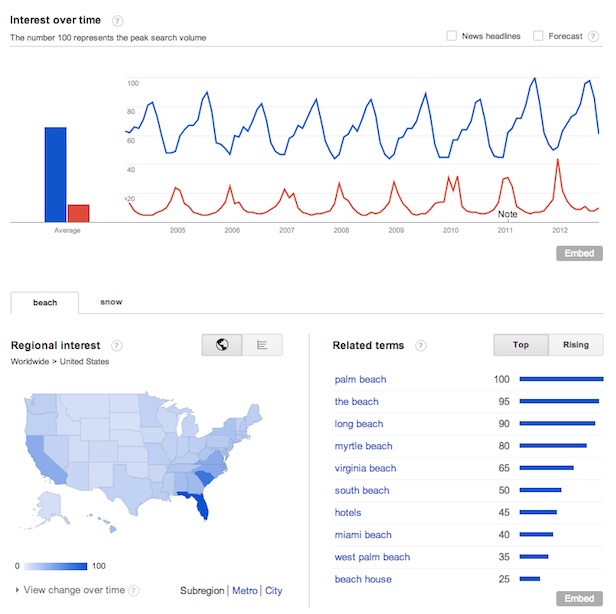The height and width of the screenshot is (614, 616).
Task: Click the Embed button below the chart
Action: coord(579,254)
